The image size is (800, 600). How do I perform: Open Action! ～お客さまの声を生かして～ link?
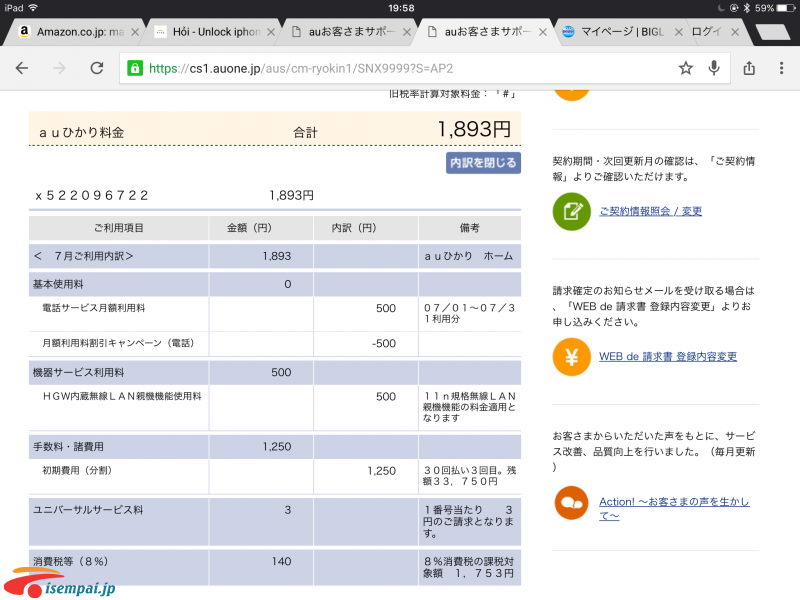674,509
